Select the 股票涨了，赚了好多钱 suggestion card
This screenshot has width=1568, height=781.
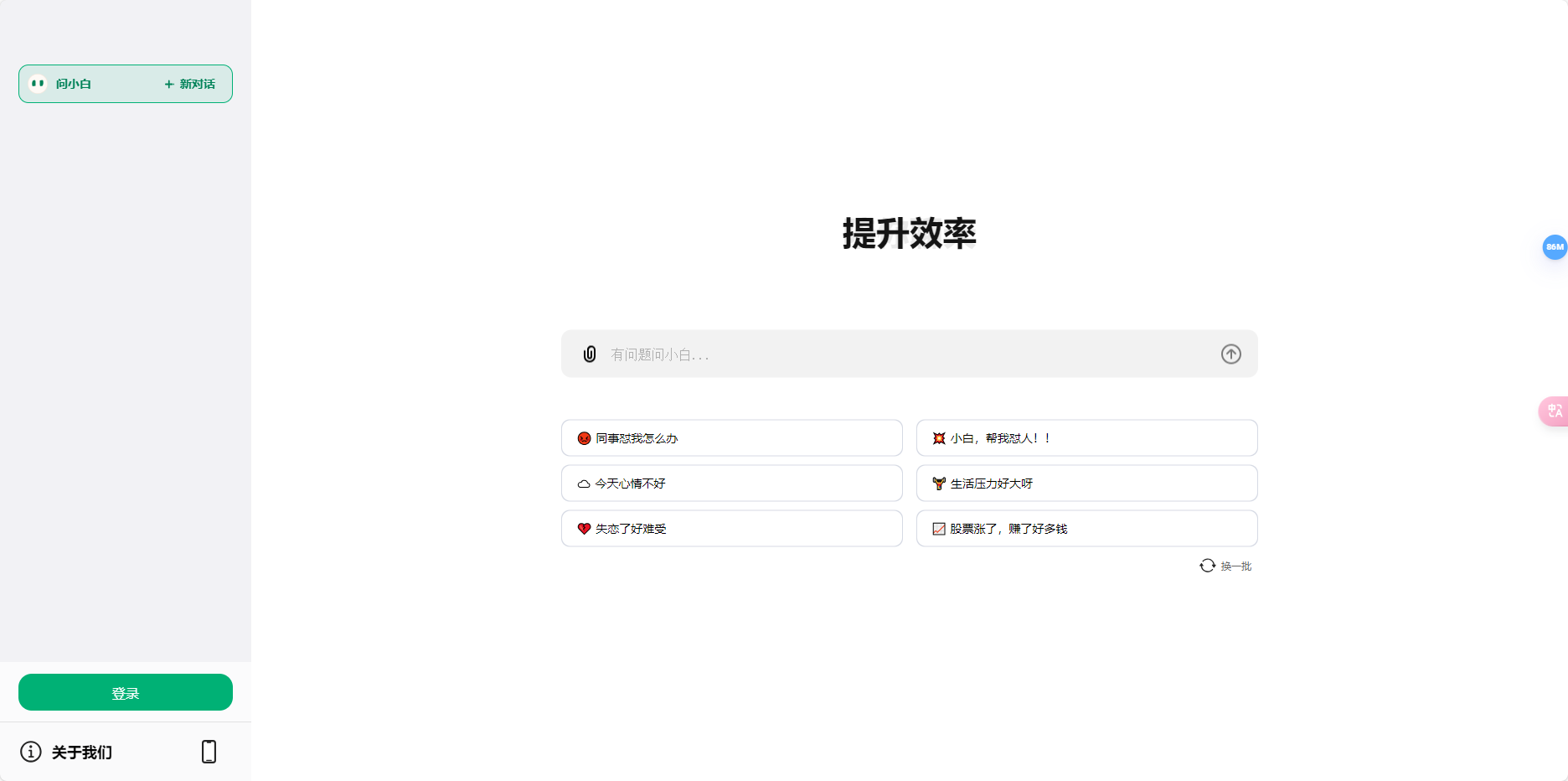coord(1086,528)
